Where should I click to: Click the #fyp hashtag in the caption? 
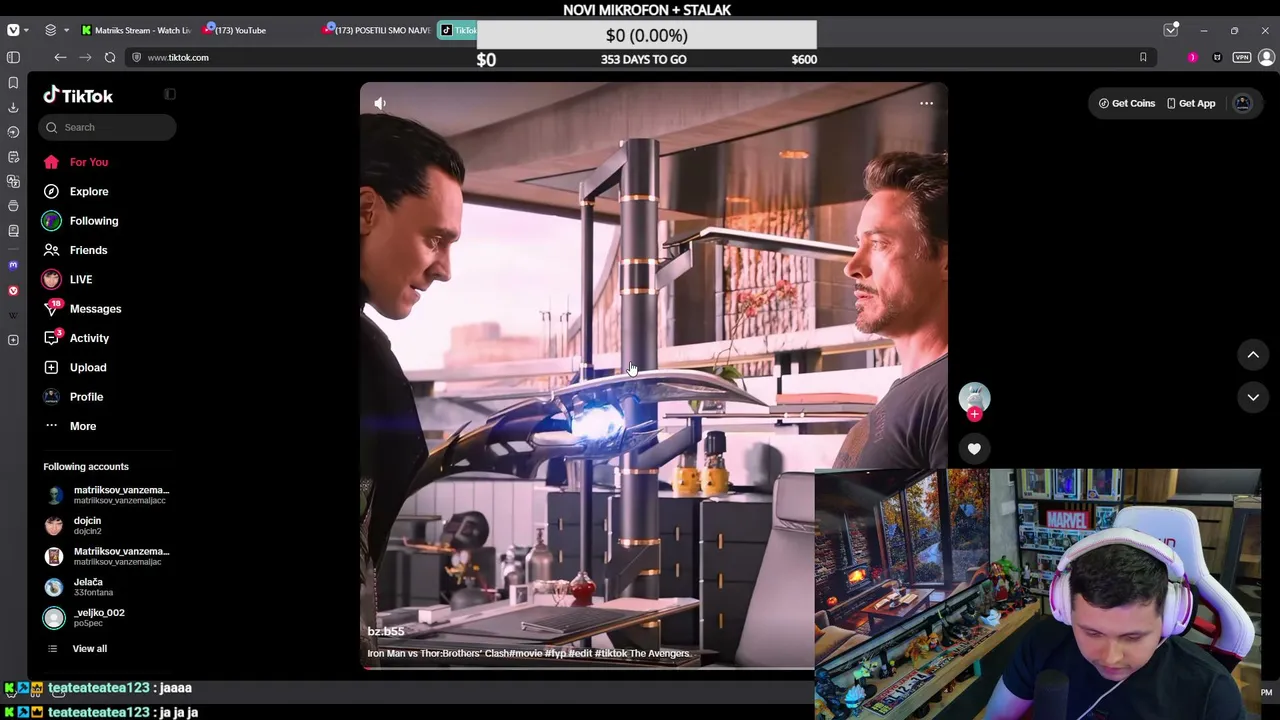pyautogui.click(x=555, y=654)
